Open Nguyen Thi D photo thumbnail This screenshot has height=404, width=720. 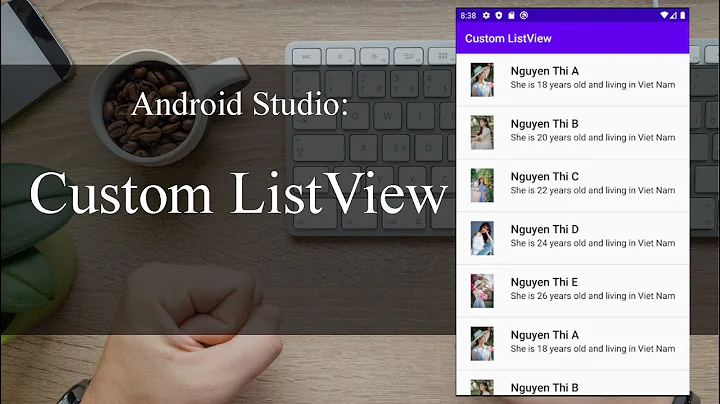click(x=482, y=238)
